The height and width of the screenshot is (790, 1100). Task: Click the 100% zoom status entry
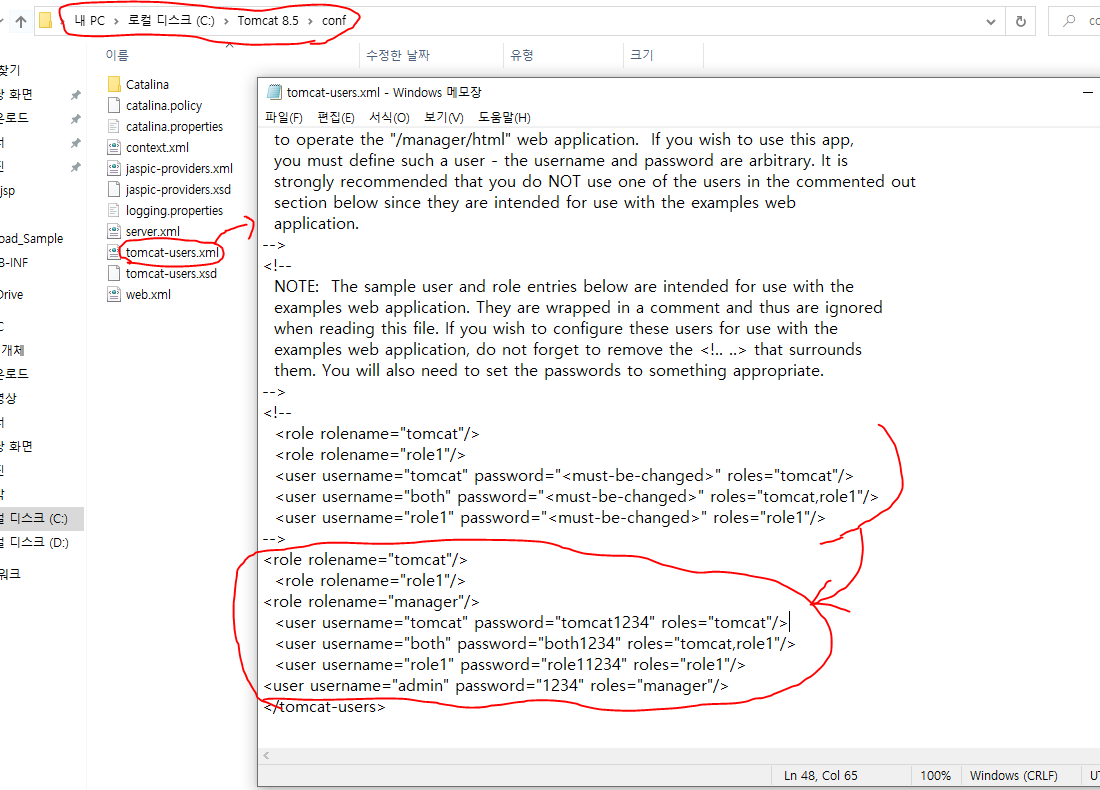[935, 775]
